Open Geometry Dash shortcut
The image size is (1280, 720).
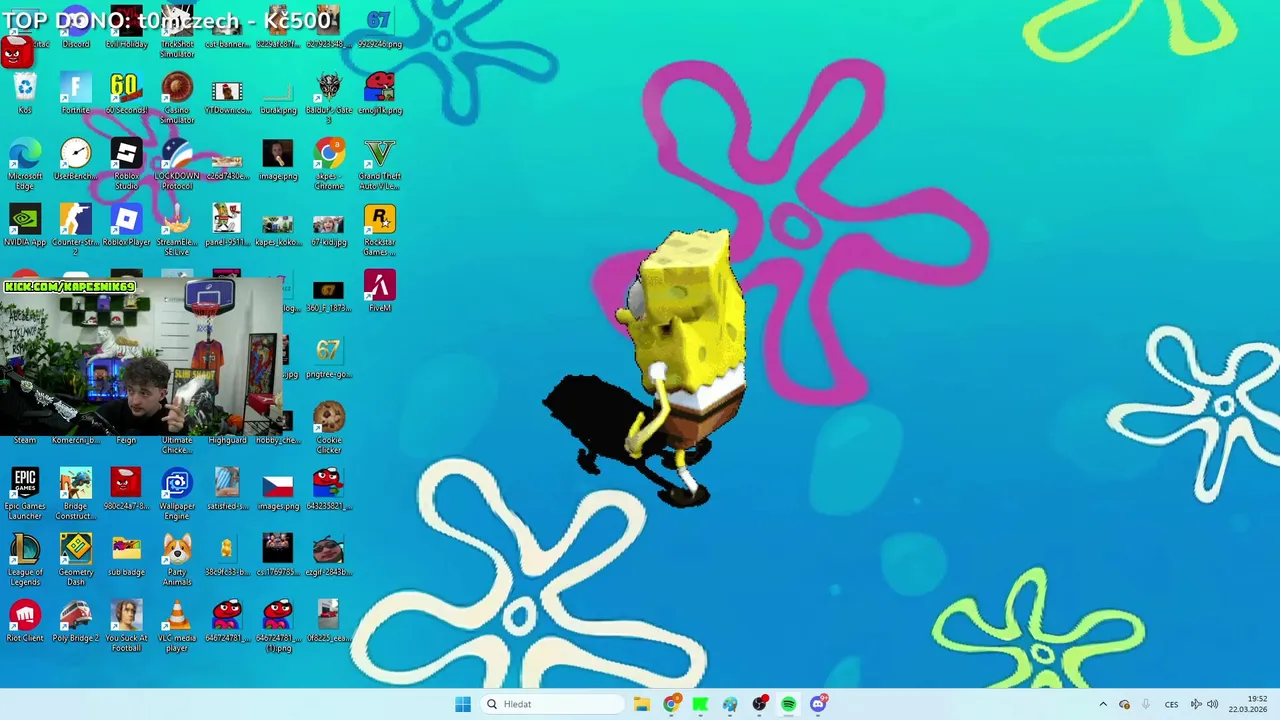(x=75, y=559)
